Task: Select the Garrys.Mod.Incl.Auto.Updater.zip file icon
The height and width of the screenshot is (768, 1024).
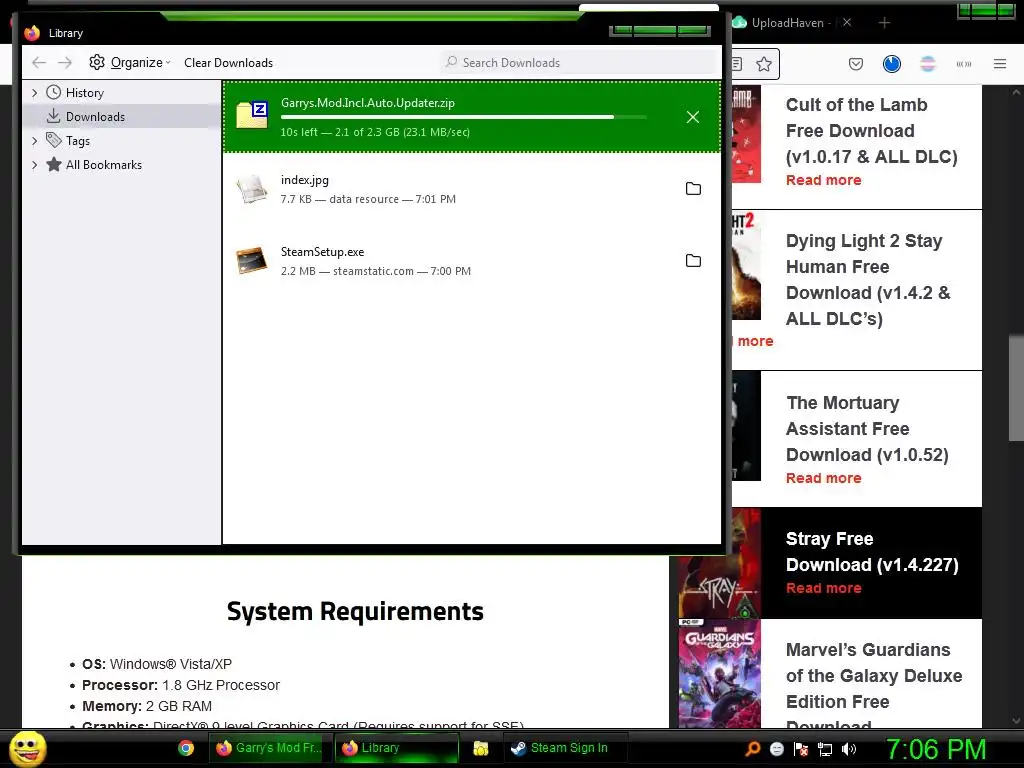Action: [x=252, y=116]
